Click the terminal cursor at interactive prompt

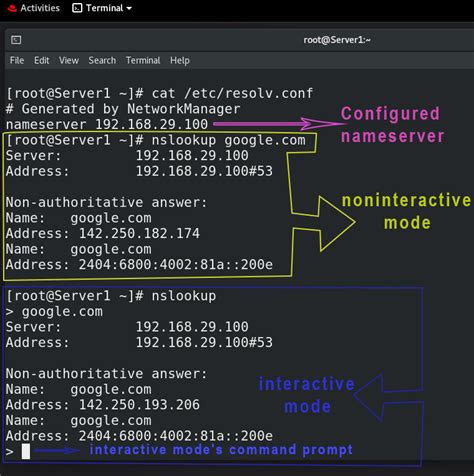[26, 452]
